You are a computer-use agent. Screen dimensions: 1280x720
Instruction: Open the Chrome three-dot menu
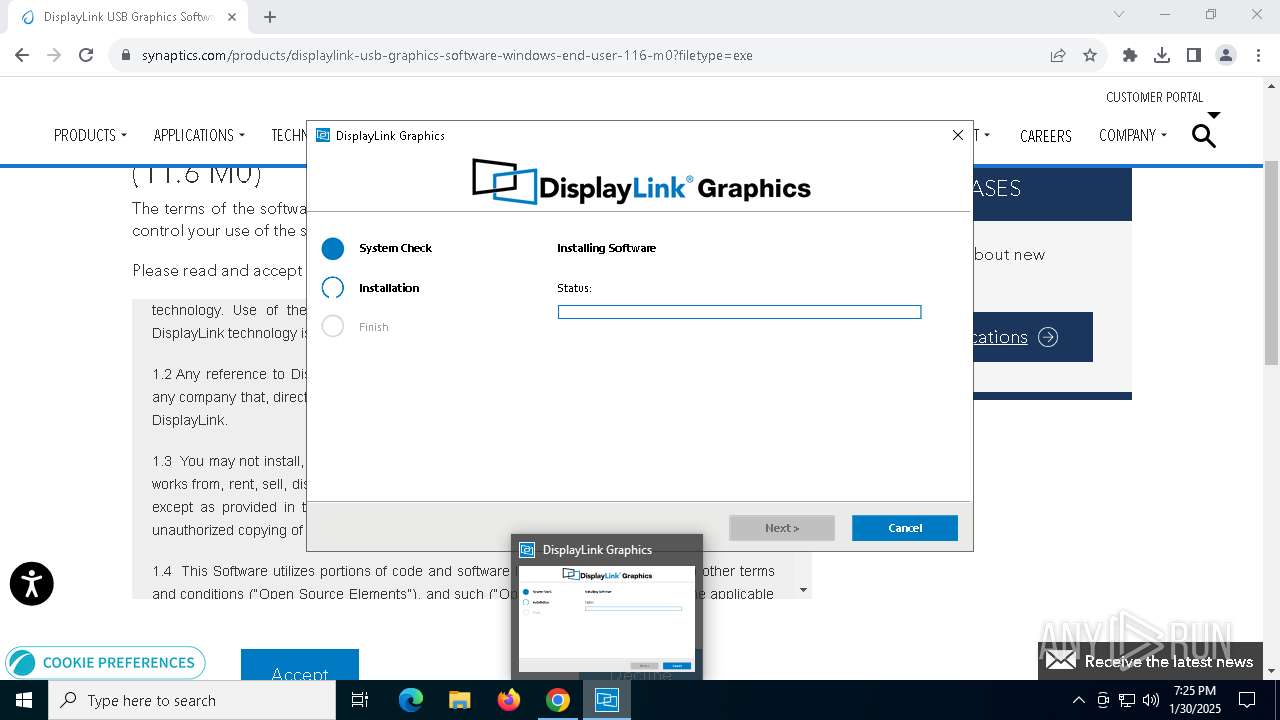[1258, 55]
